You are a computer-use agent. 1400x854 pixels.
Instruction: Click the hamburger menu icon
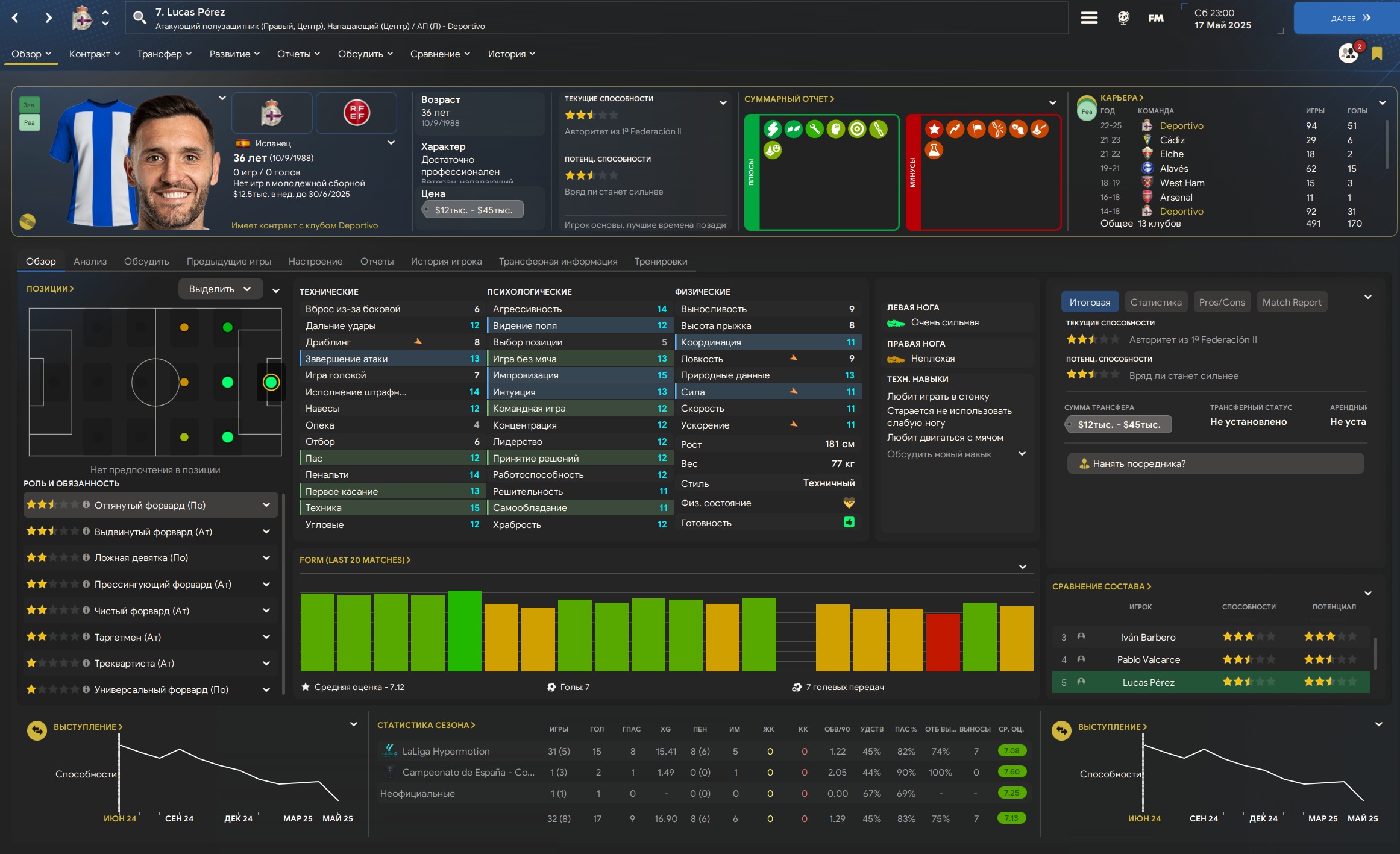(x=1088, y=18)
